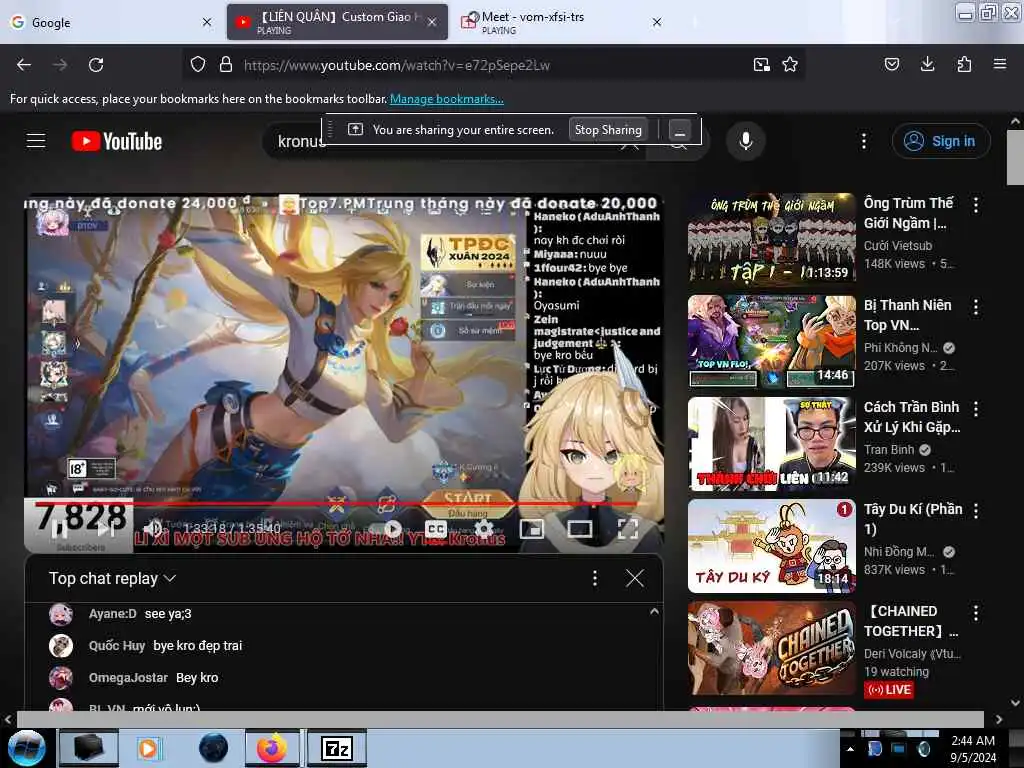Switch to the Meet vom-xfsi-trs tab
Screen dimensions: 1024x768
click(562, 22)
